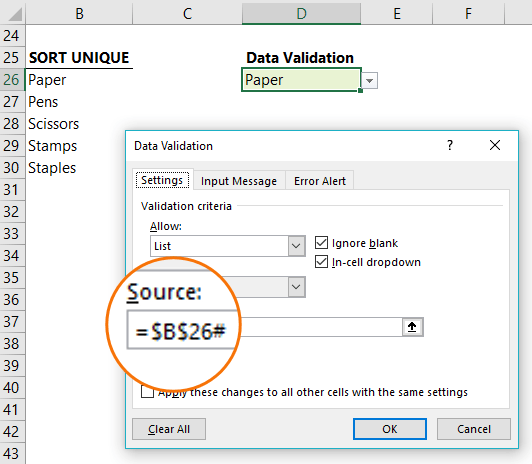532x464 pixels.
Task: Switch to the Input Message tab
Action: tap(239, 181)
